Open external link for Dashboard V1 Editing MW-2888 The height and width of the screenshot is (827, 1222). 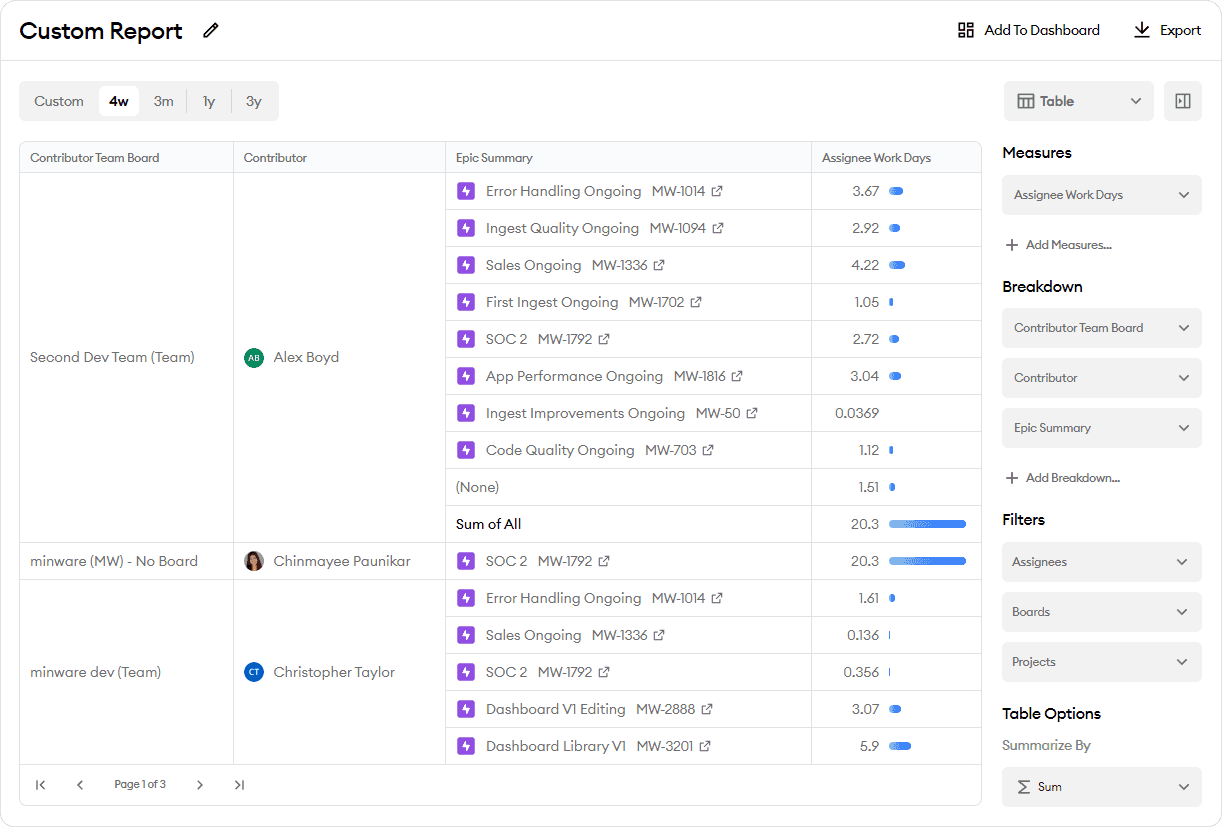pos(707,709)
